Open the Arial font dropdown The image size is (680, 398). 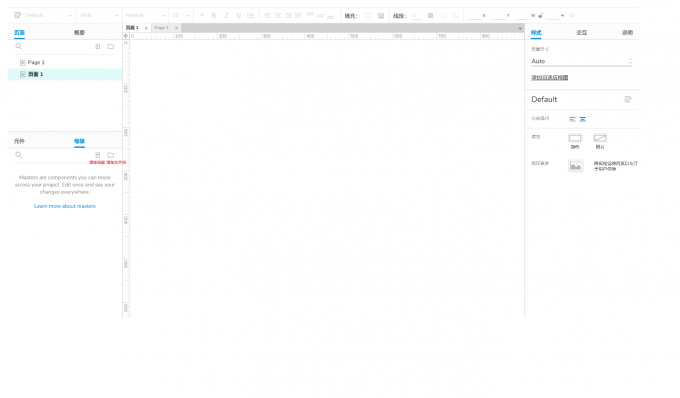99,16
